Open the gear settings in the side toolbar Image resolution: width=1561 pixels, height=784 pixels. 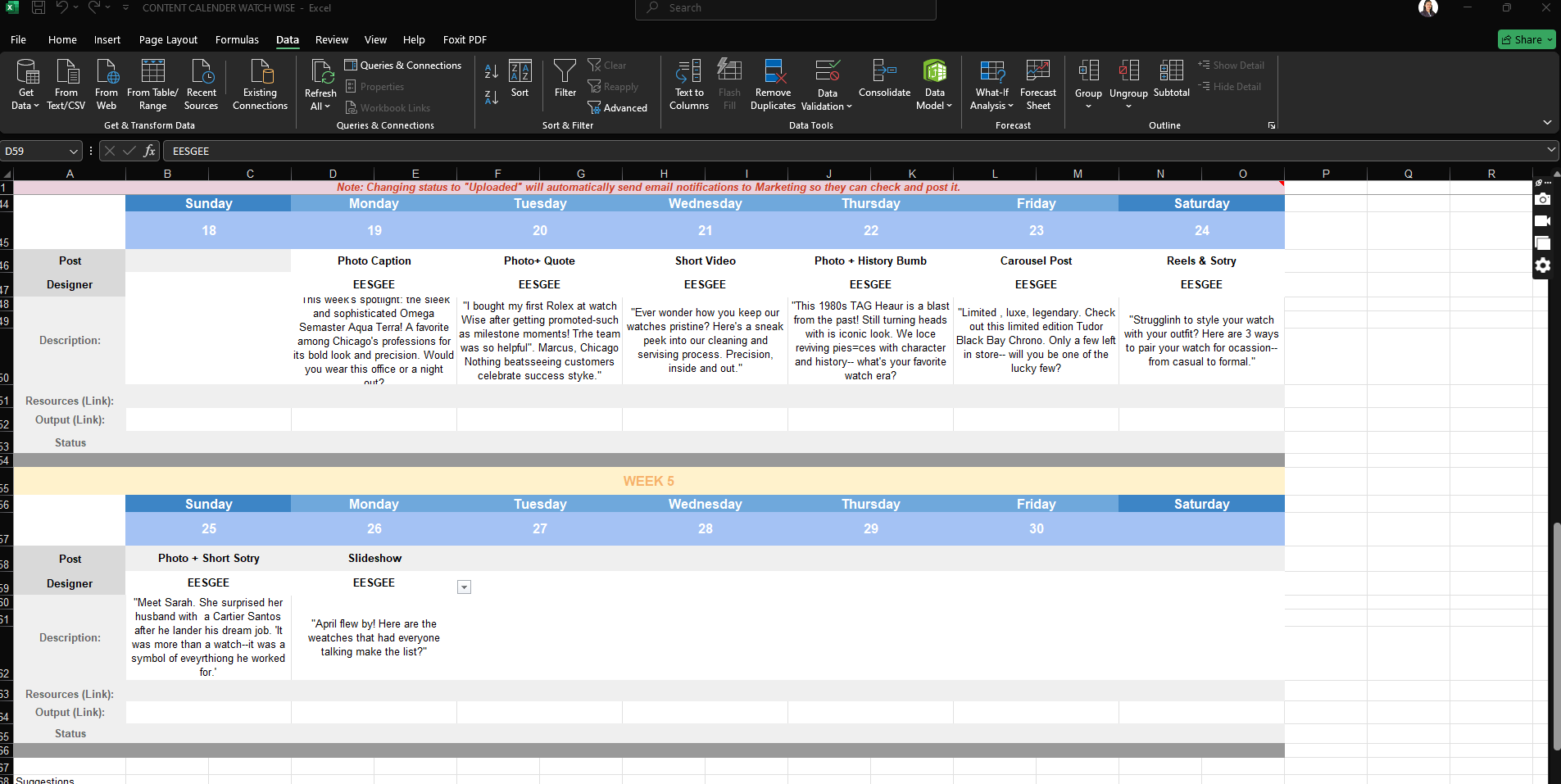pyautogui.click(x=1543, y=265)
